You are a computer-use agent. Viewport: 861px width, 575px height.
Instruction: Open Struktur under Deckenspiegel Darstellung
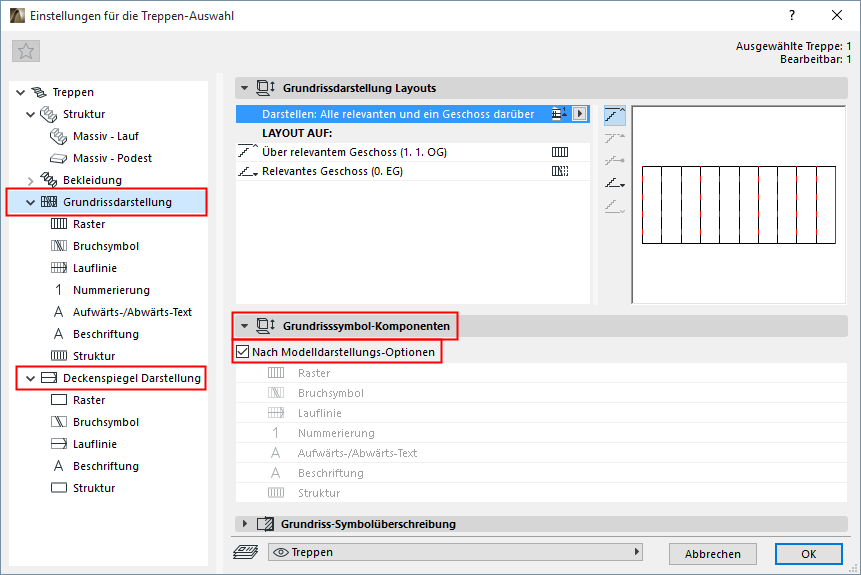click(94, 488)
